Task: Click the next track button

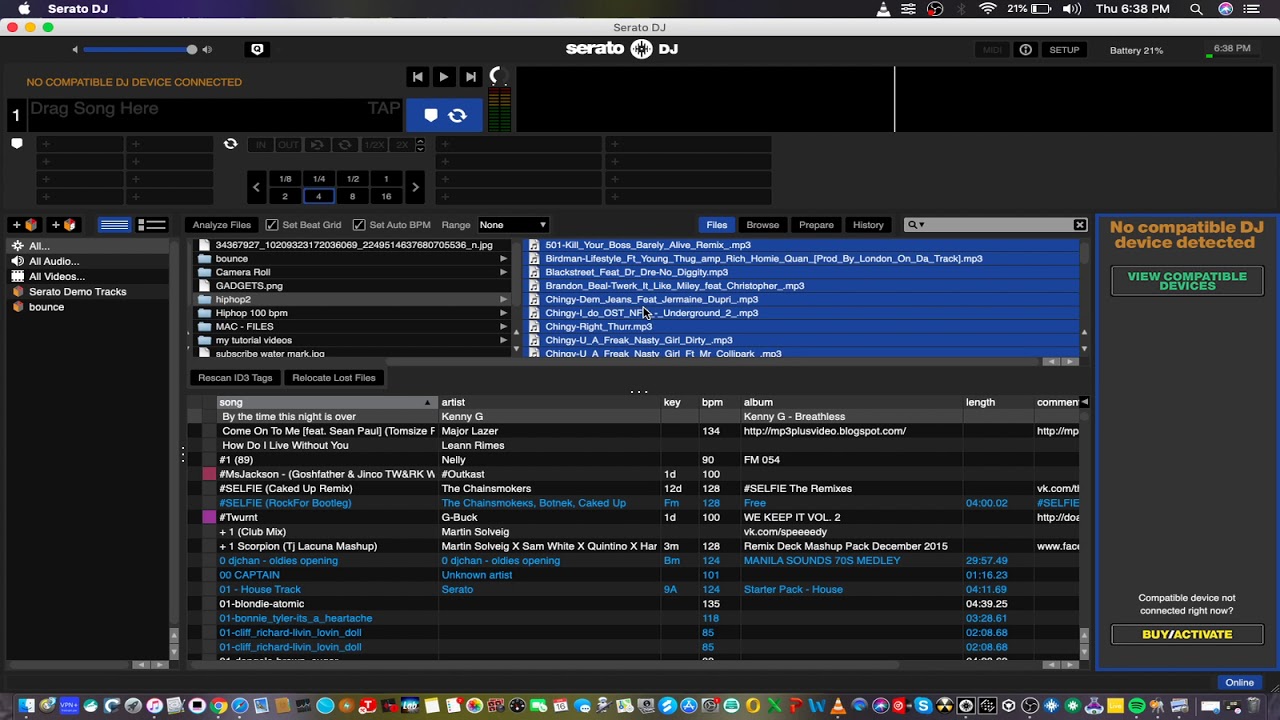Action: point(471,77)
